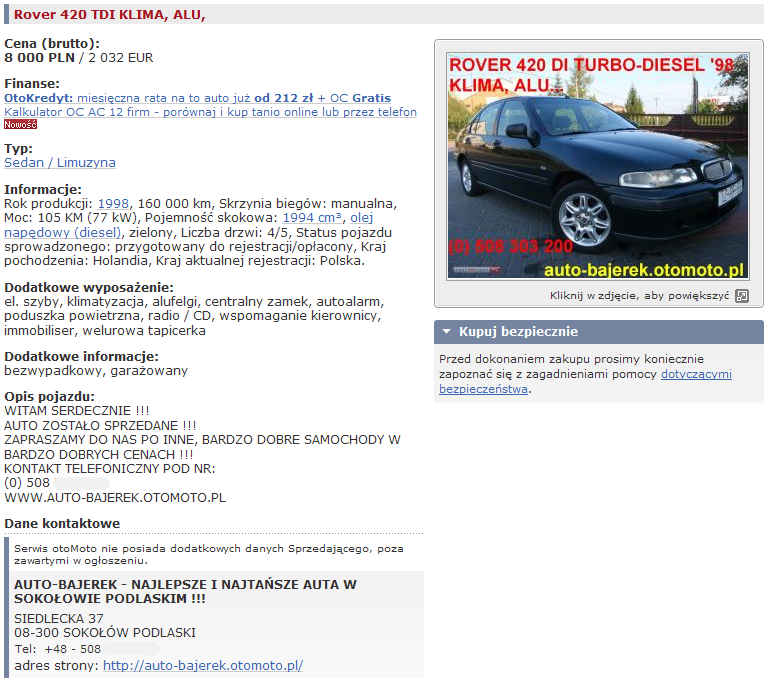This screenshot has width=769, height=684.
Task: Open the Kalkulator OC AC link
Action: point(210,112)
